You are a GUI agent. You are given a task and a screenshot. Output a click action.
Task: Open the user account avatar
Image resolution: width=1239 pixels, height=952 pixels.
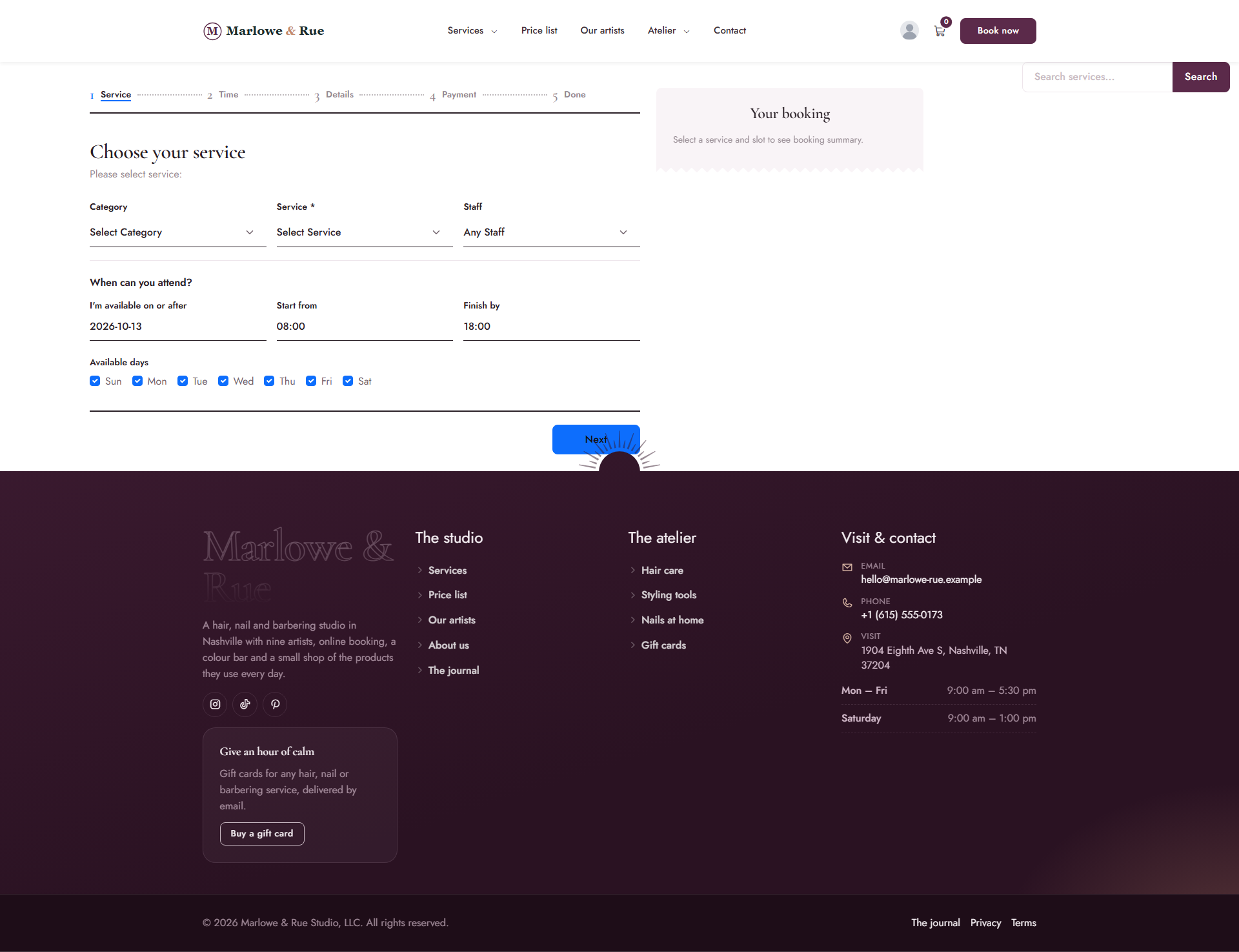click(x=909, y=30)
